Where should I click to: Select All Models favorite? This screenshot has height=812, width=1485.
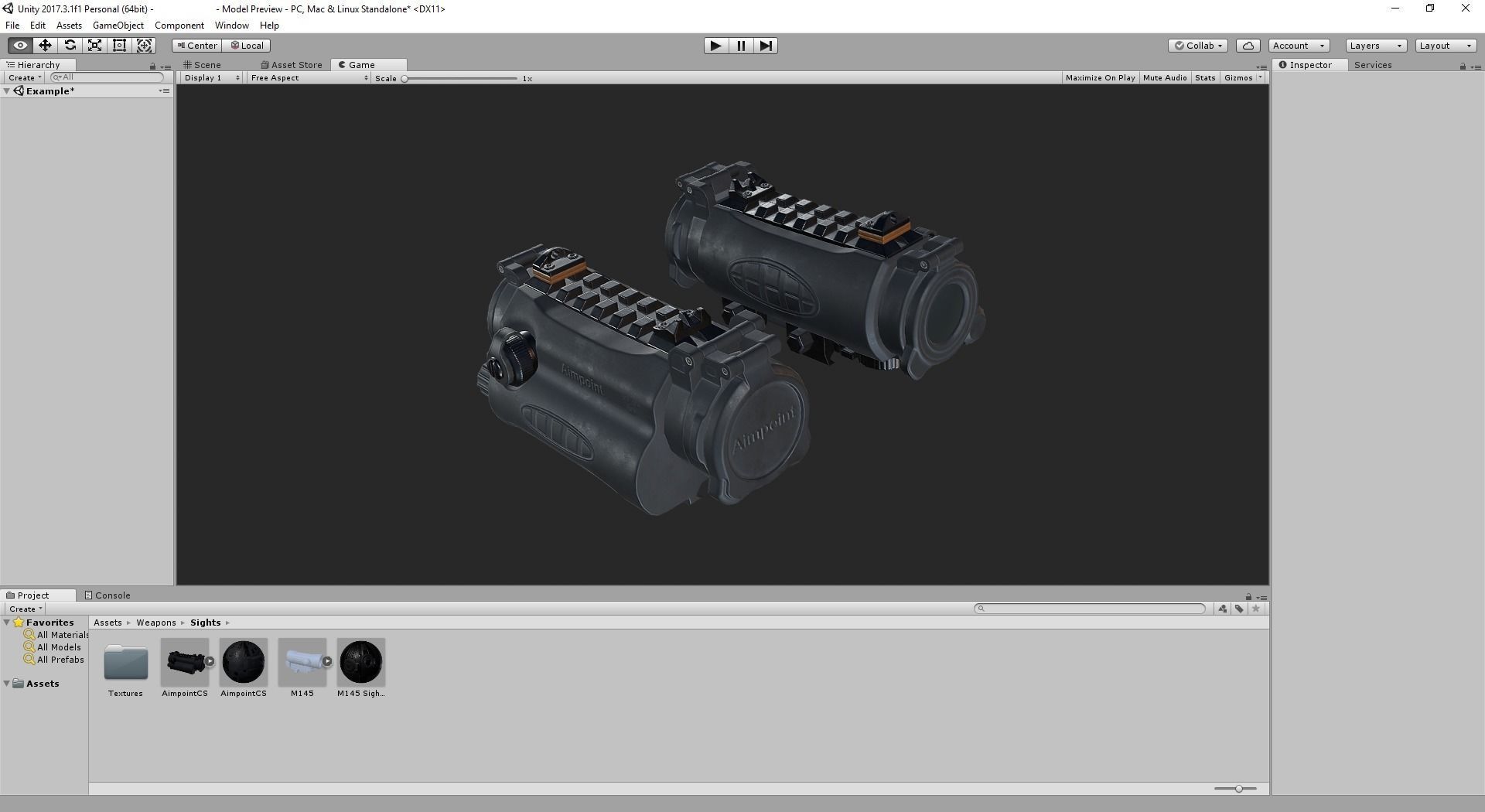(x=53, y=647)
